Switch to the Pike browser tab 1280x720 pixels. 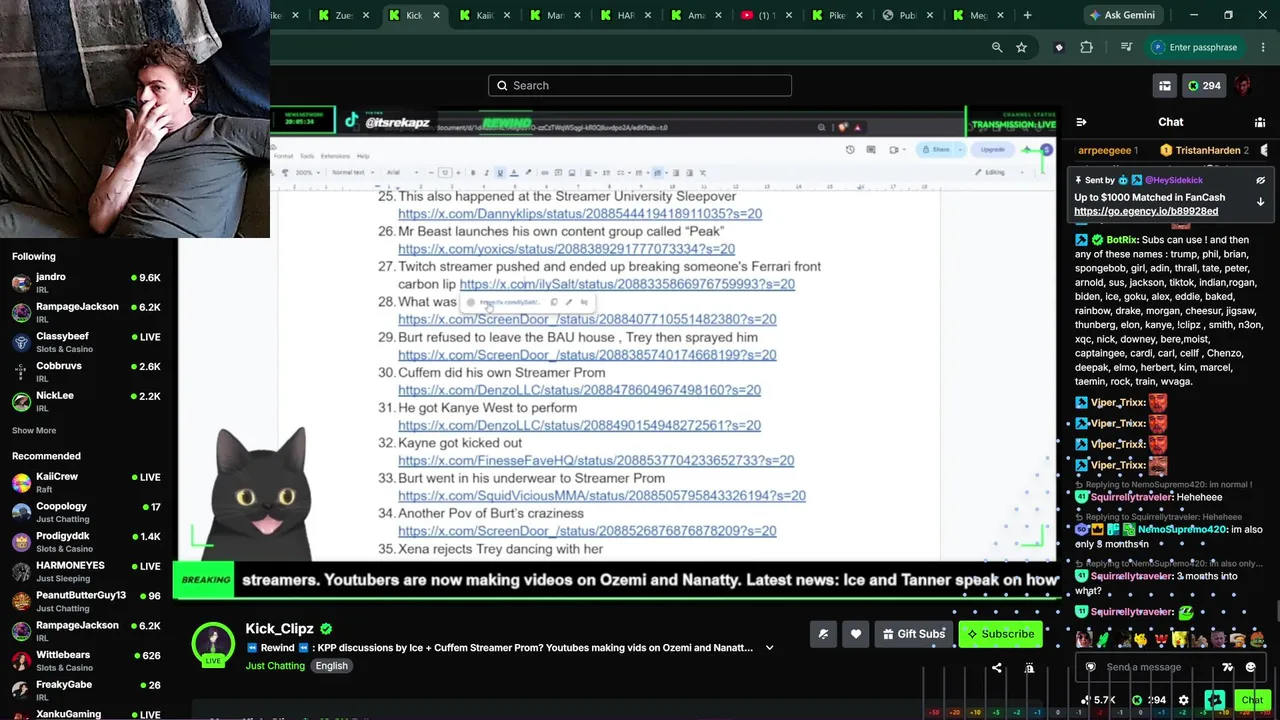click(835, 15)
